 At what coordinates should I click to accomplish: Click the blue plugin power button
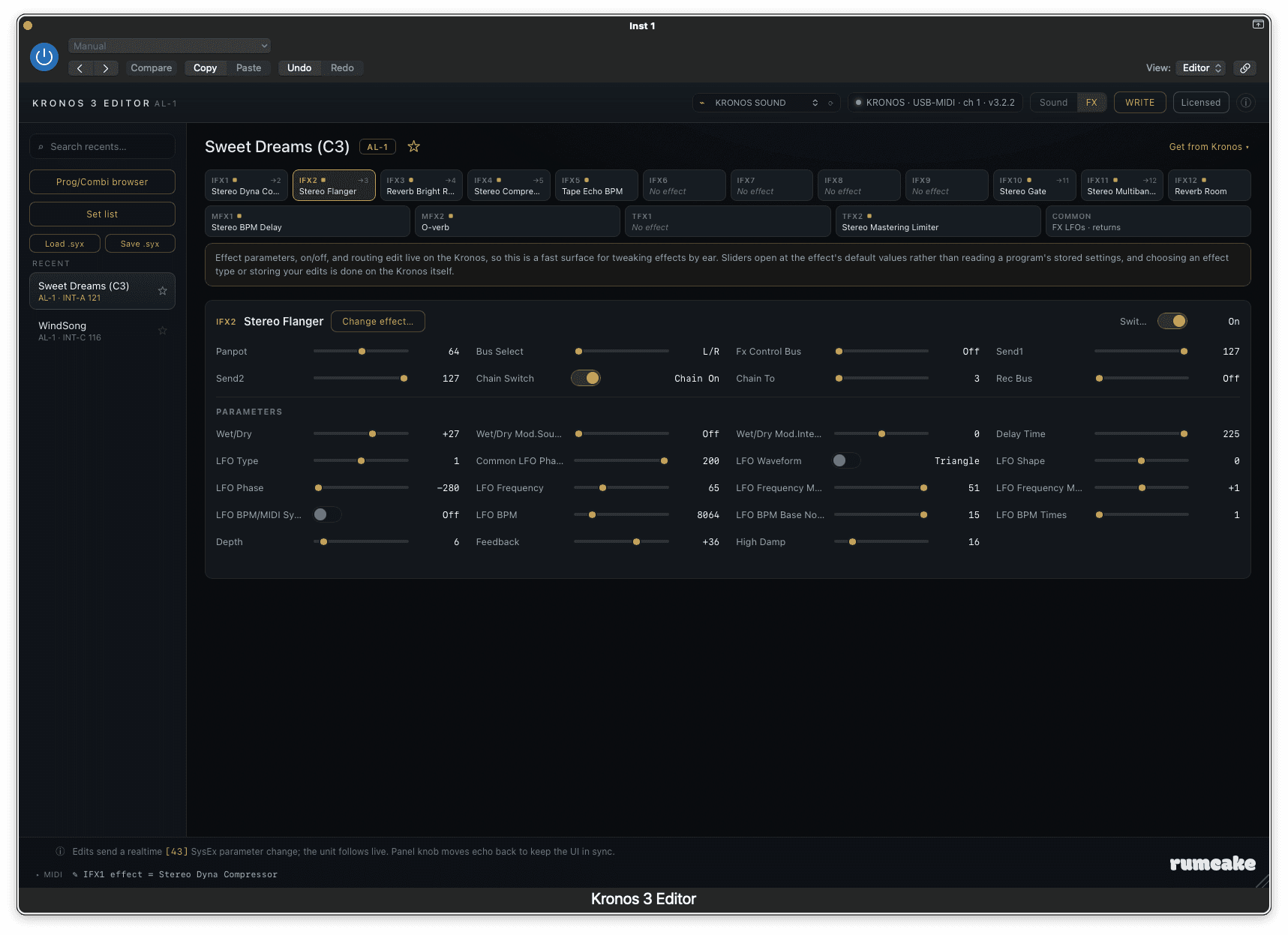(44, 56)
